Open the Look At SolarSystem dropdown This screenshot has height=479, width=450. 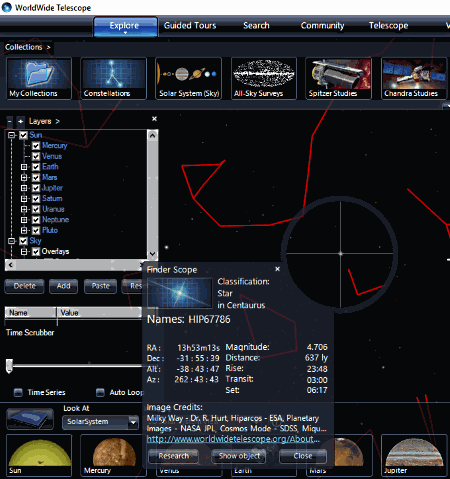pyautogui.click(x=100, y=422)
